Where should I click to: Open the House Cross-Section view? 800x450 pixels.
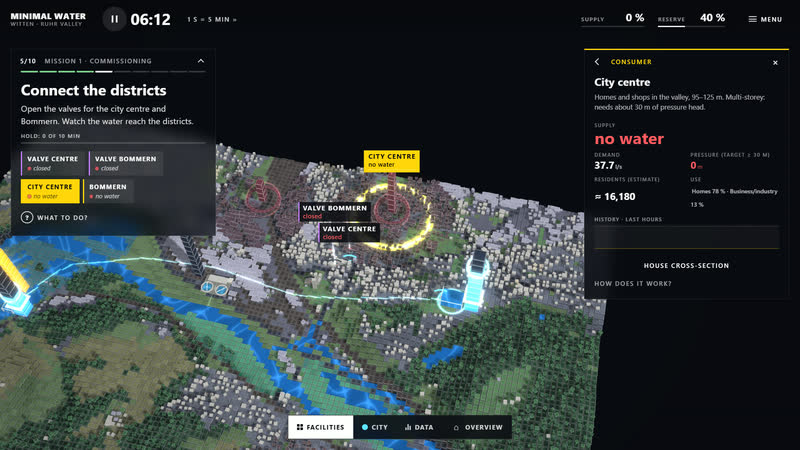click(686, 265)
